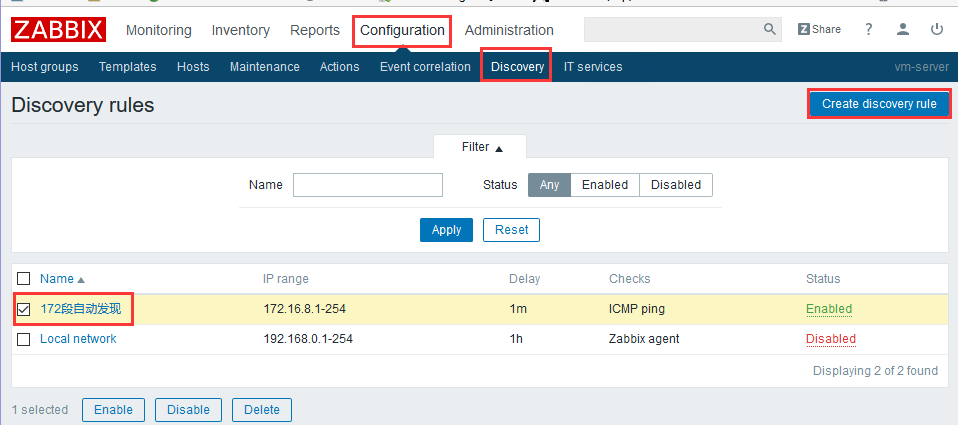
Task: Set status filter to Disabled
Action: [x=676, y=185]
